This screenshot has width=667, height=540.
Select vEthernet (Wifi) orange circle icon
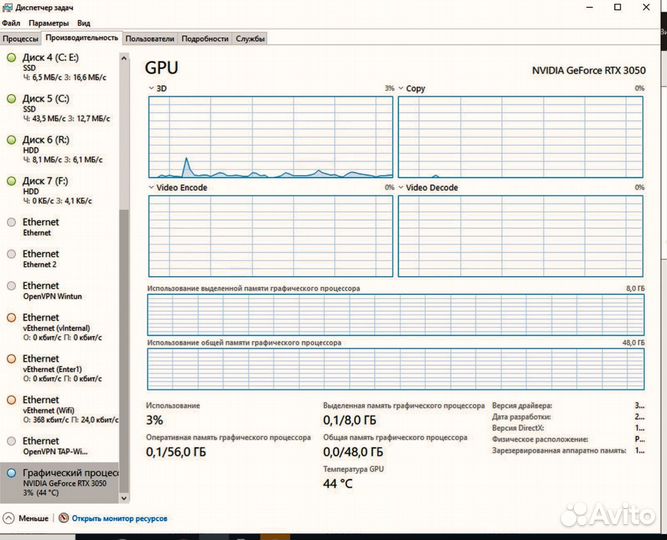pos(11,400)
